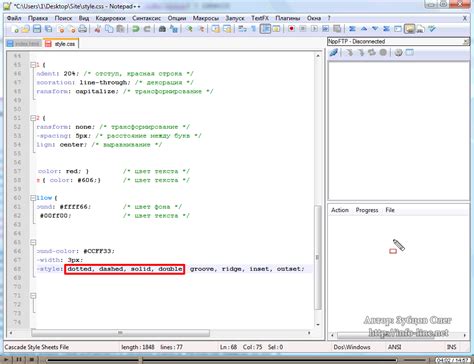This screenshot has height=364, width=474.
Task: Collapse the fold marker at line 51
Action: pos(33,118)
